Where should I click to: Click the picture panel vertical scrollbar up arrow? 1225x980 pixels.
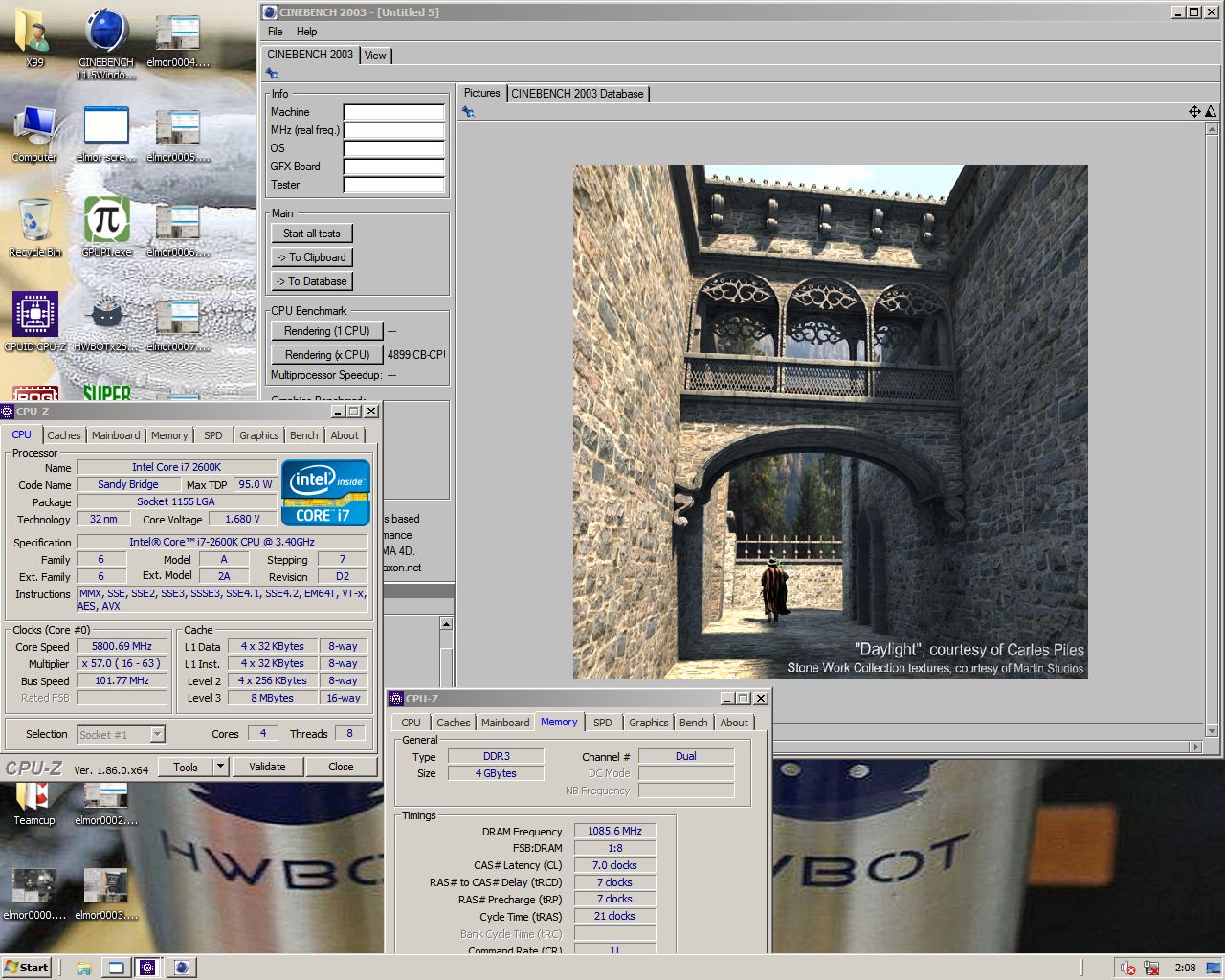coord(1211,128)
